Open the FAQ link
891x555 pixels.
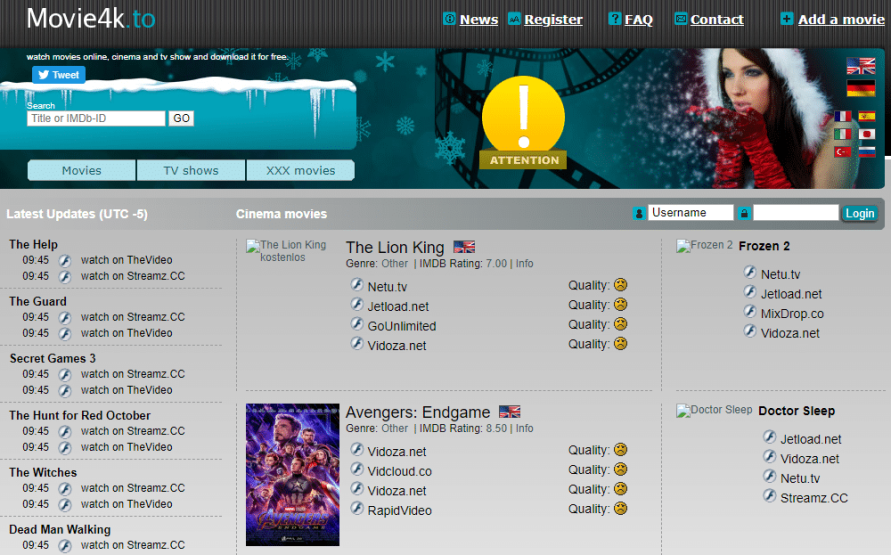[639, 19]
